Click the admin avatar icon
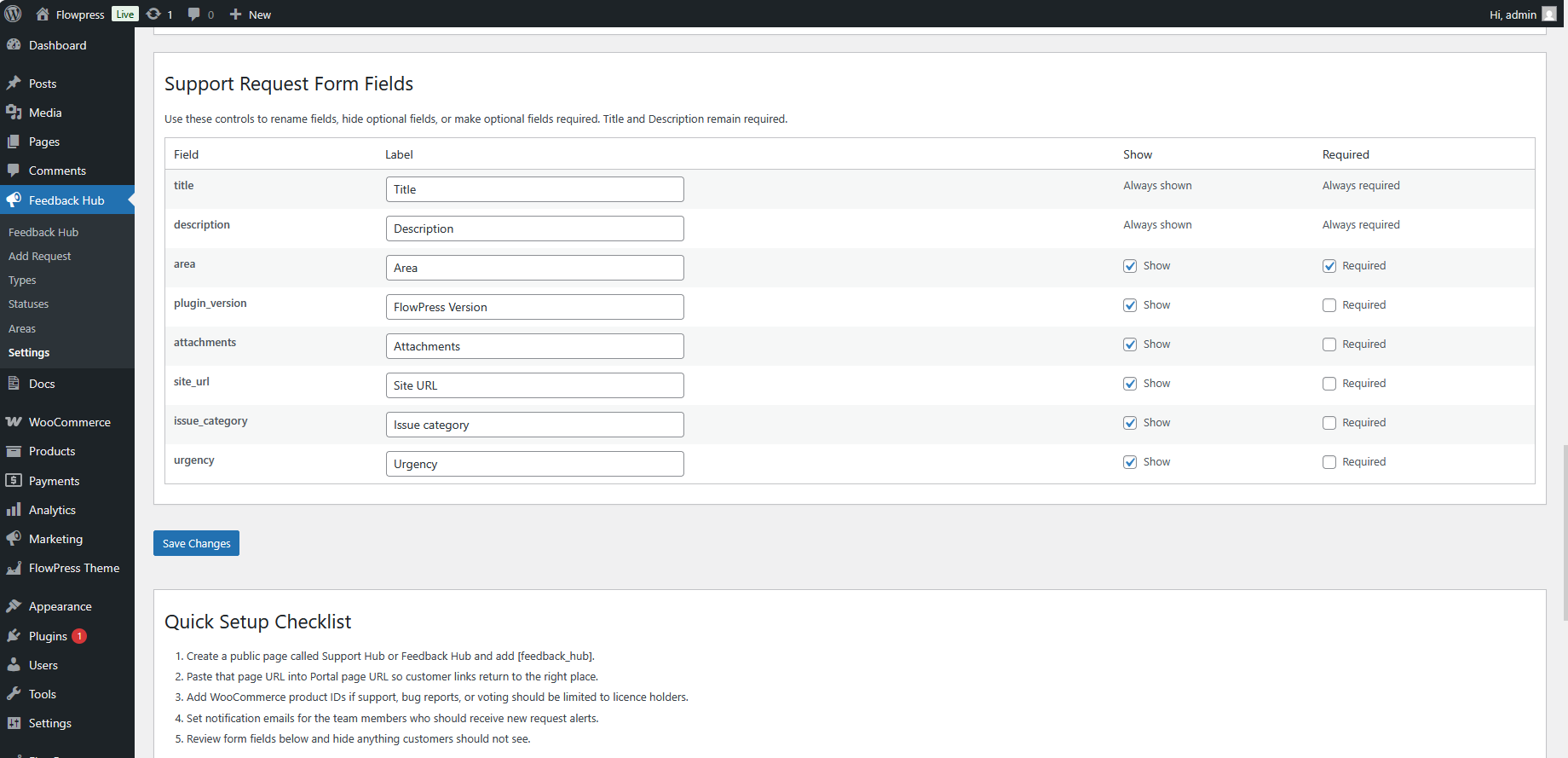The image size is (1568, 758). [1549, 14]
